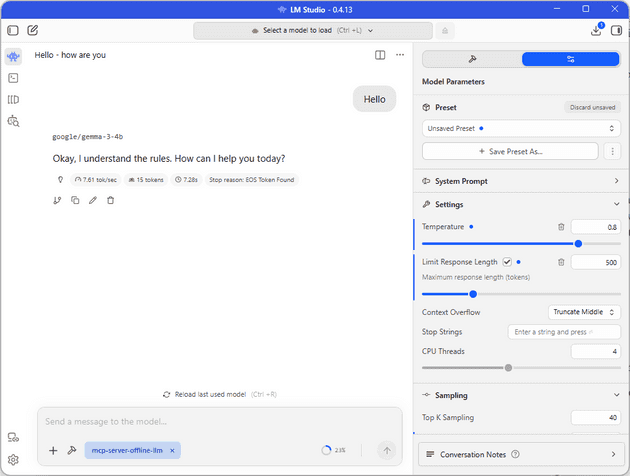Open Conversation Notes help question icon
This screenshot has width=630, height=476.
pyautogui.click(x=515, y=454)
